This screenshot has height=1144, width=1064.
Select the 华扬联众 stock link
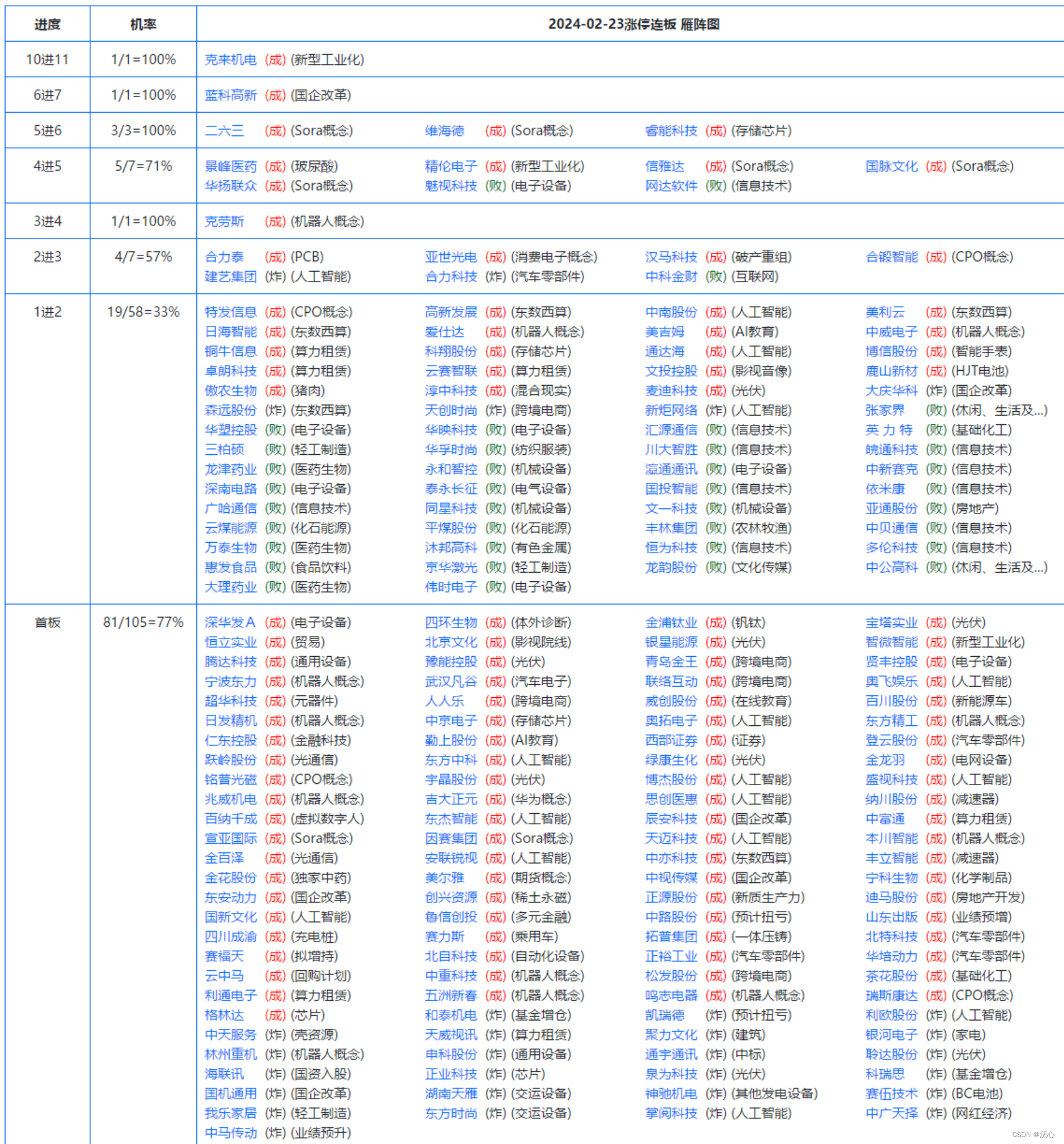(x=230, y=186)
